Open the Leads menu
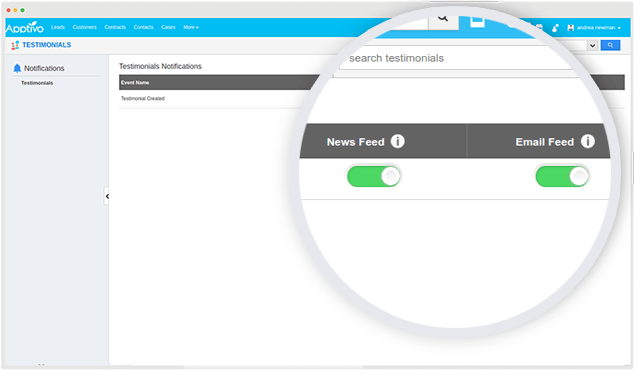 [58, 27]
